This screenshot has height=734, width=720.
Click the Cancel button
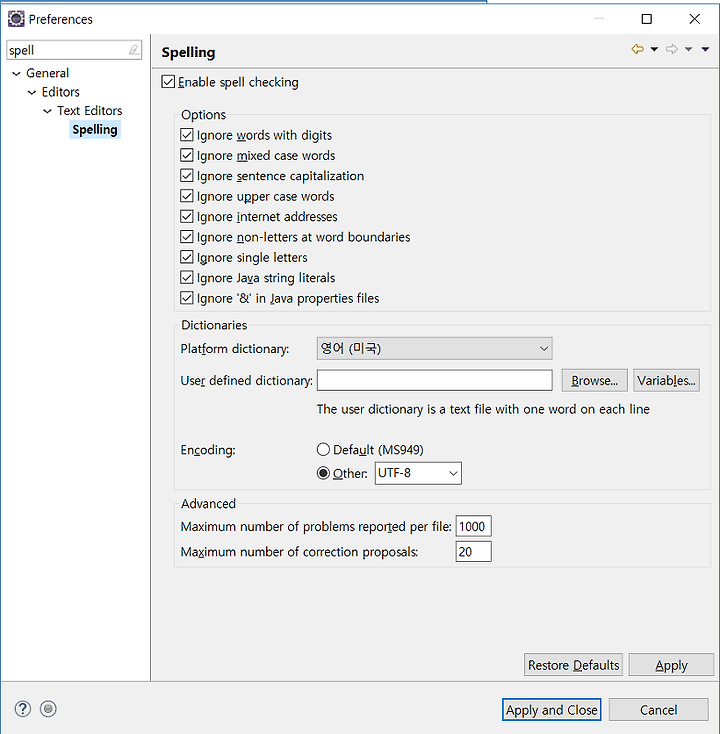click(x=658, y=710)
